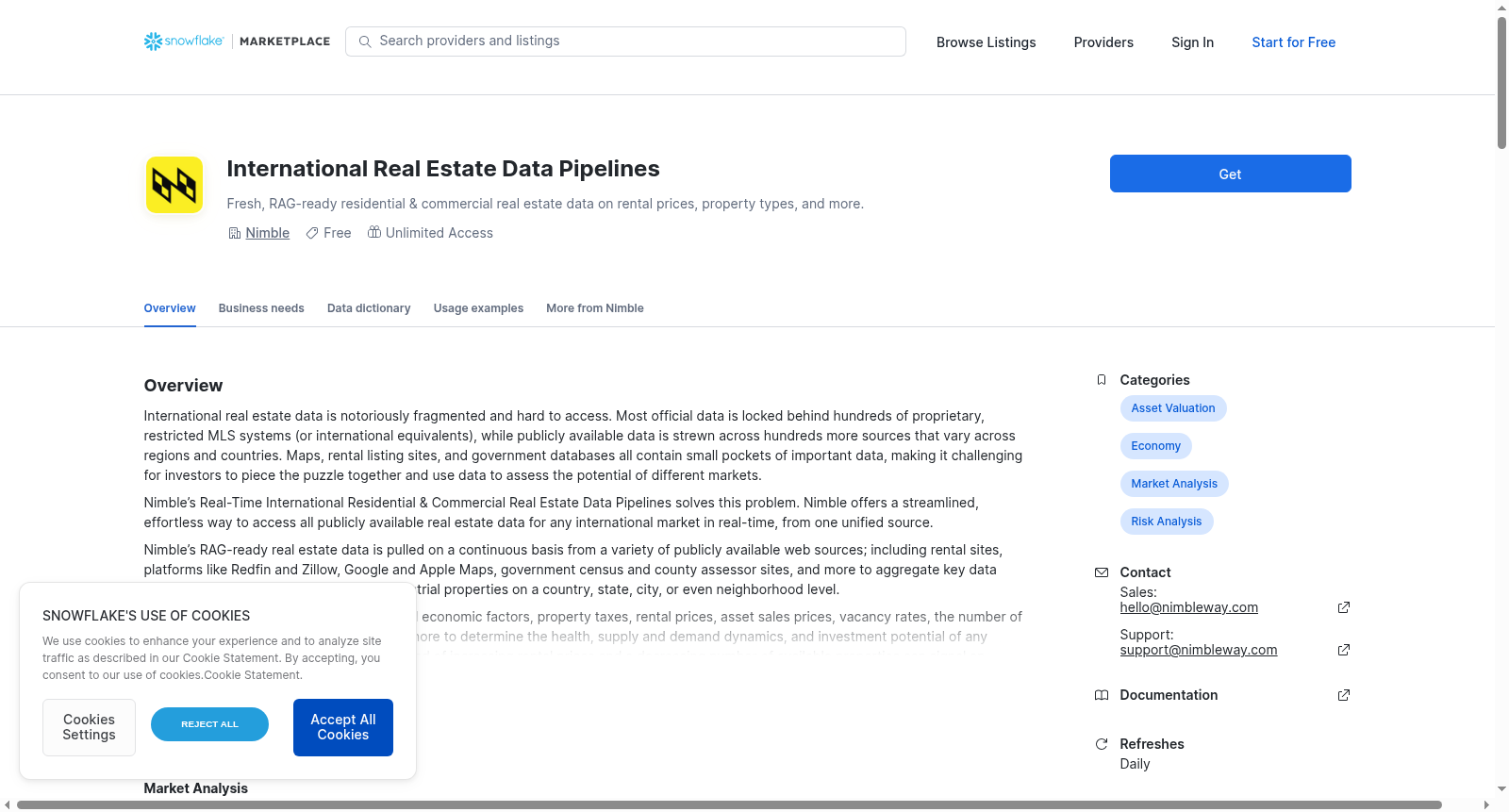Click the support@nimbleway.com email link

tap(1199, 650)
